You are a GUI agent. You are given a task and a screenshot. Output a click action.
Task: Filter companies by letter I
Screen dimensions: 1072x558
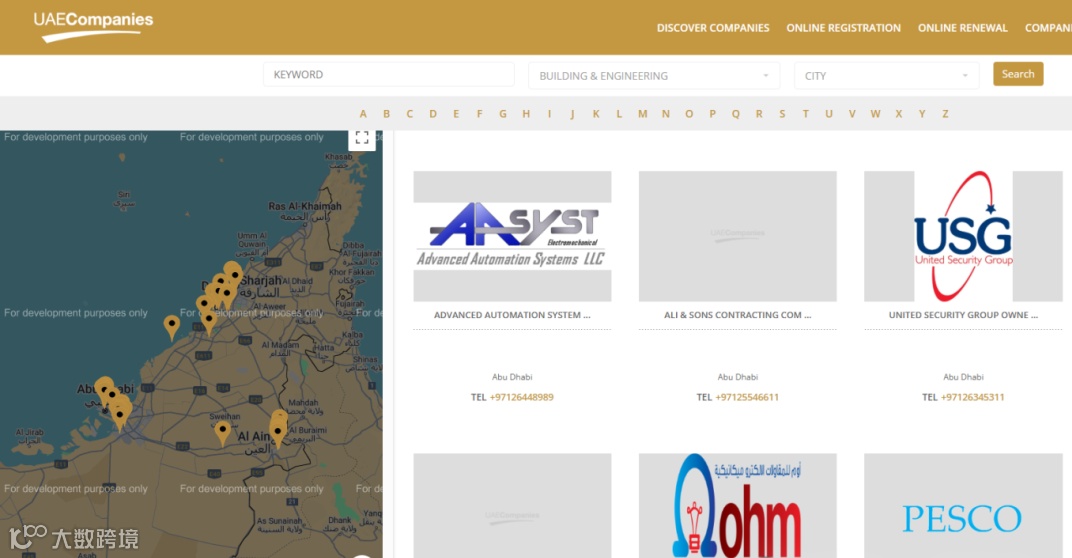pos(549,114)
